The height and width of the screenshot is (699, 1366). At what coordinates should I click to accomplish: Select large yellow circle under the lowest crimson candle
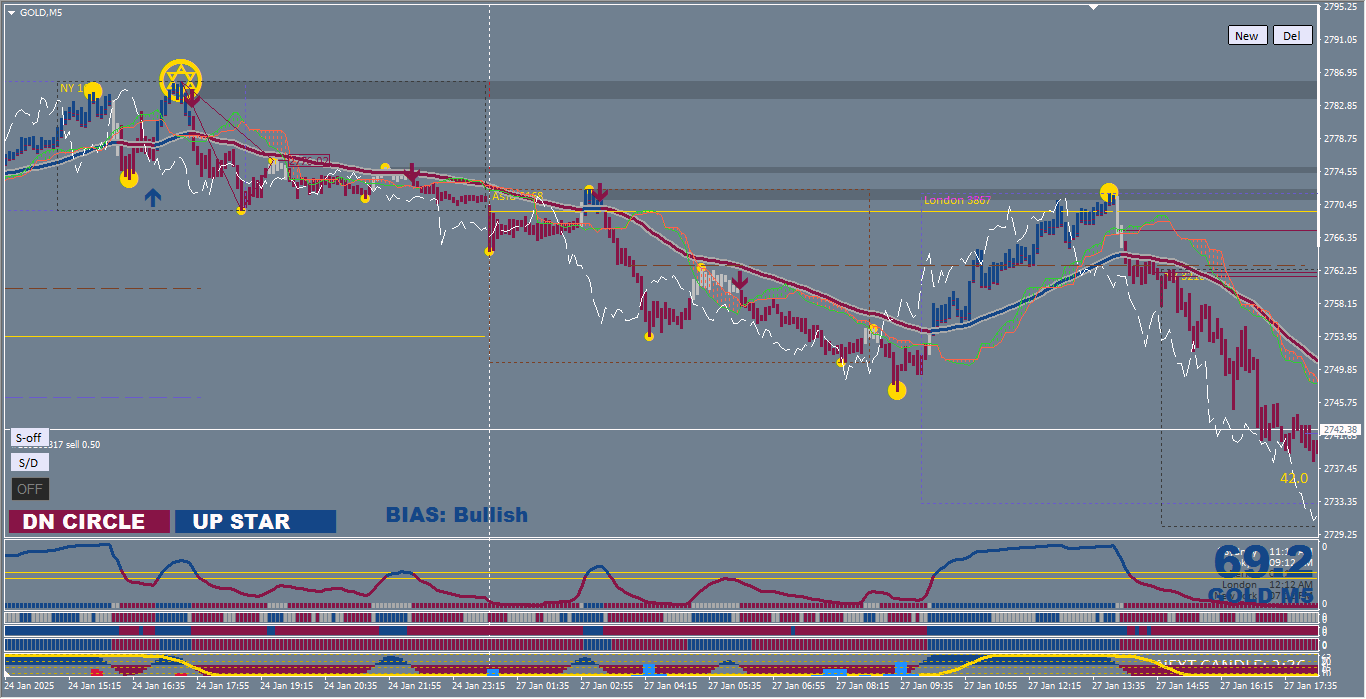[897, 391]
